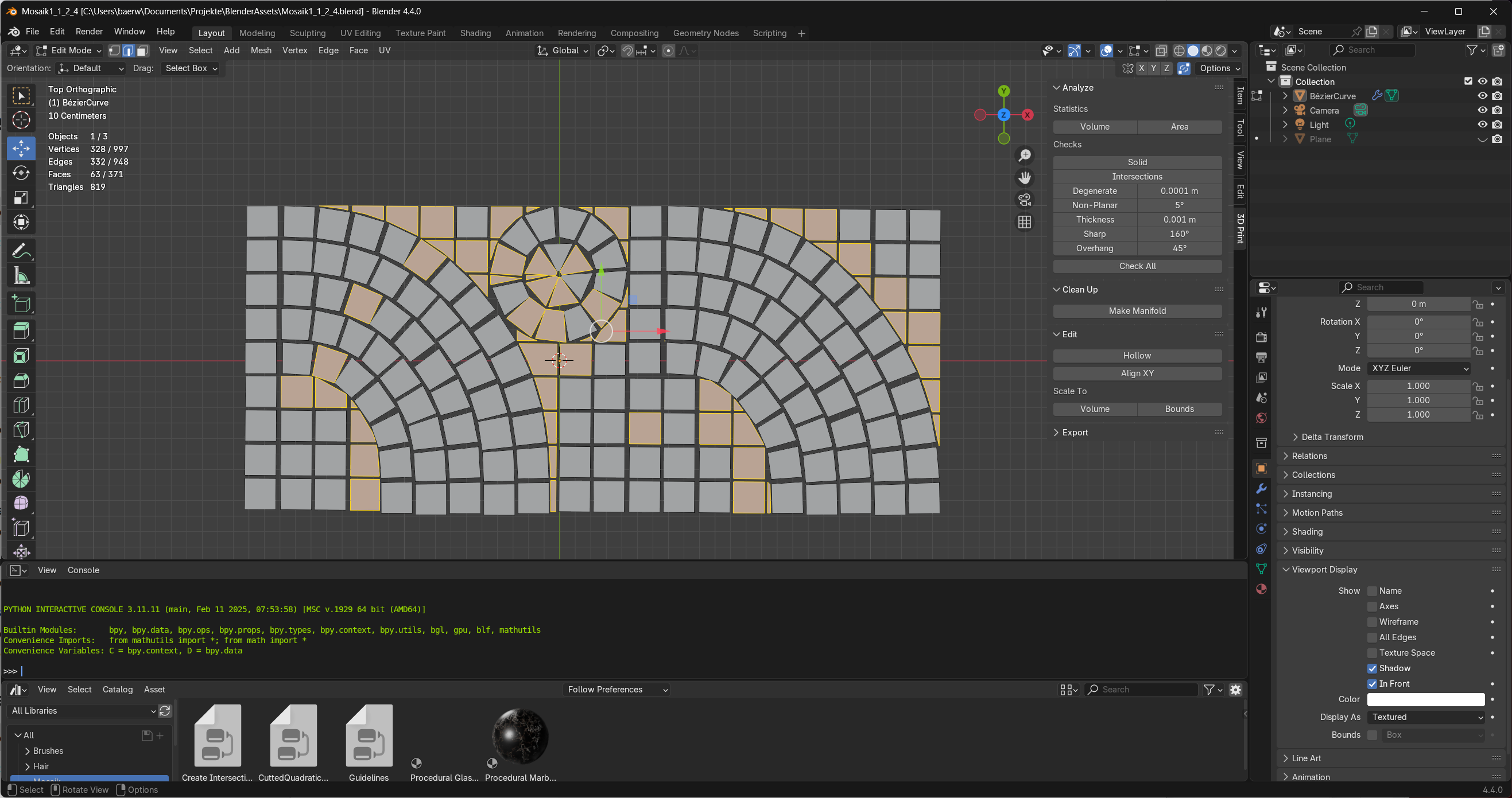Viewport: 1512px width, 798px height.
Task: Open the Edit Mode dropdown
Action: 69,50
